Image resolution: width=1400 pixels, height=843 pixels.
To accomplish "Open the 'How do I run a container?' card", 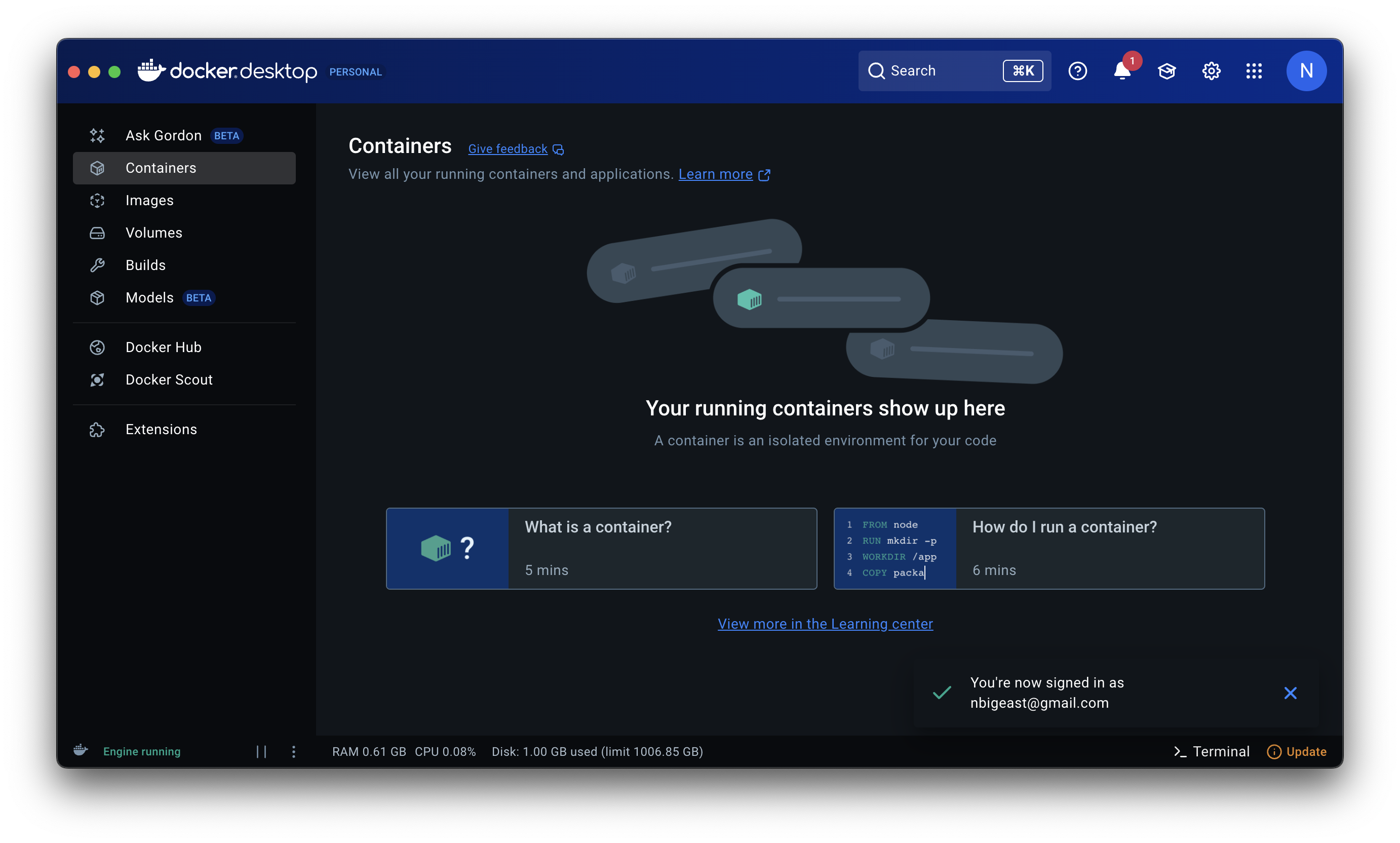I will pyautogui.click(x=1048, y=548).
